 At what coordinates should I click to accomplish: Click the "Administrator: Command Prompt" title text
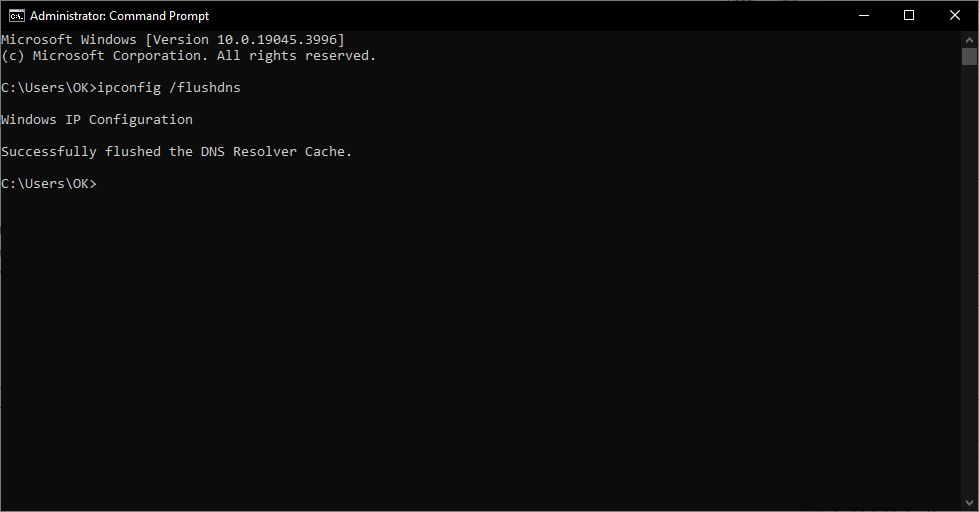point(120,16)
